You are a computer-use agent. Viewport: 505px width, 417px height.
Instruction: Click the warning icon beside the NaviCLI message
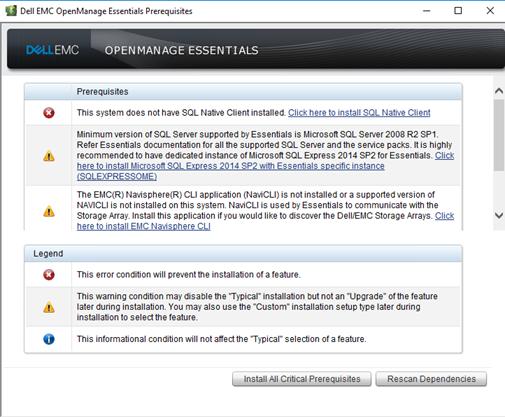(x=49, y=211)
